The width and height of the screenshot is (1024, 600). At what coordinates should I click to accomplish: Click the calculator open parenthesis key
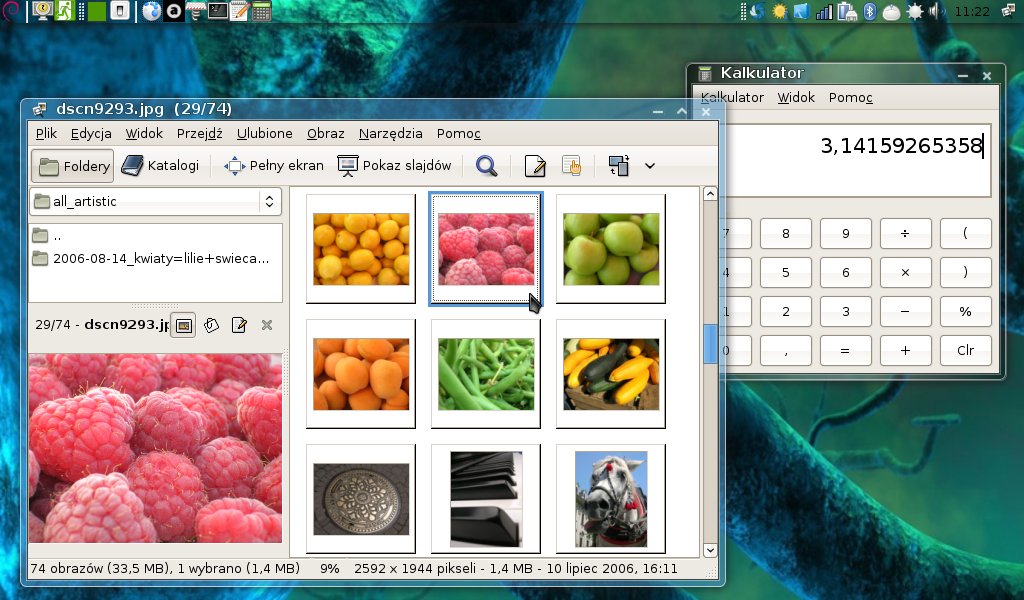(x=965, y=234)
